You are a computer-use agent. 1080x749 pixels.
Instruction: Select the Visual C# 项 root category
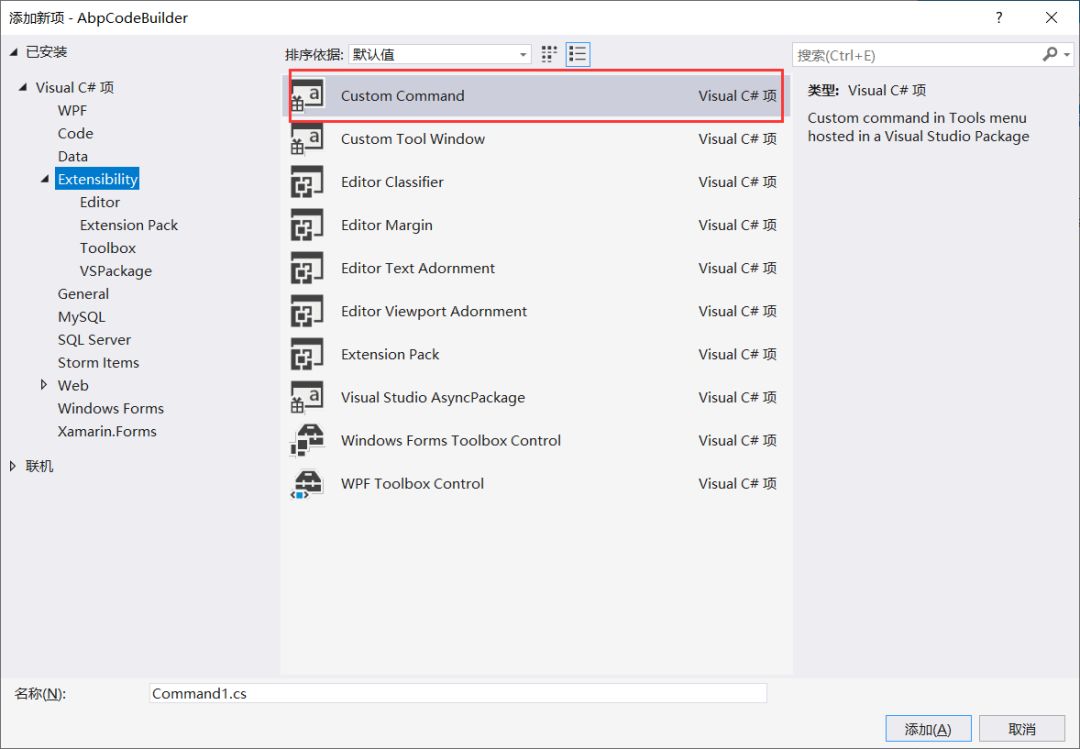74,88
